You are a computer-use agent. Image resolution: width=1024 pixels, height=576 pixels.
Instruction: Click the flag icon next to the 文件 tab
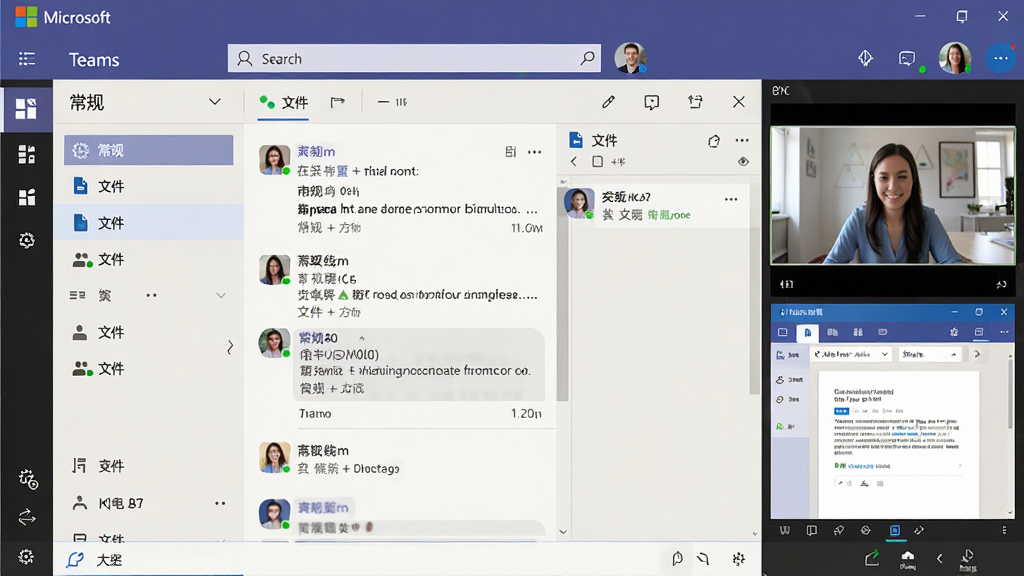click(337, 102)
